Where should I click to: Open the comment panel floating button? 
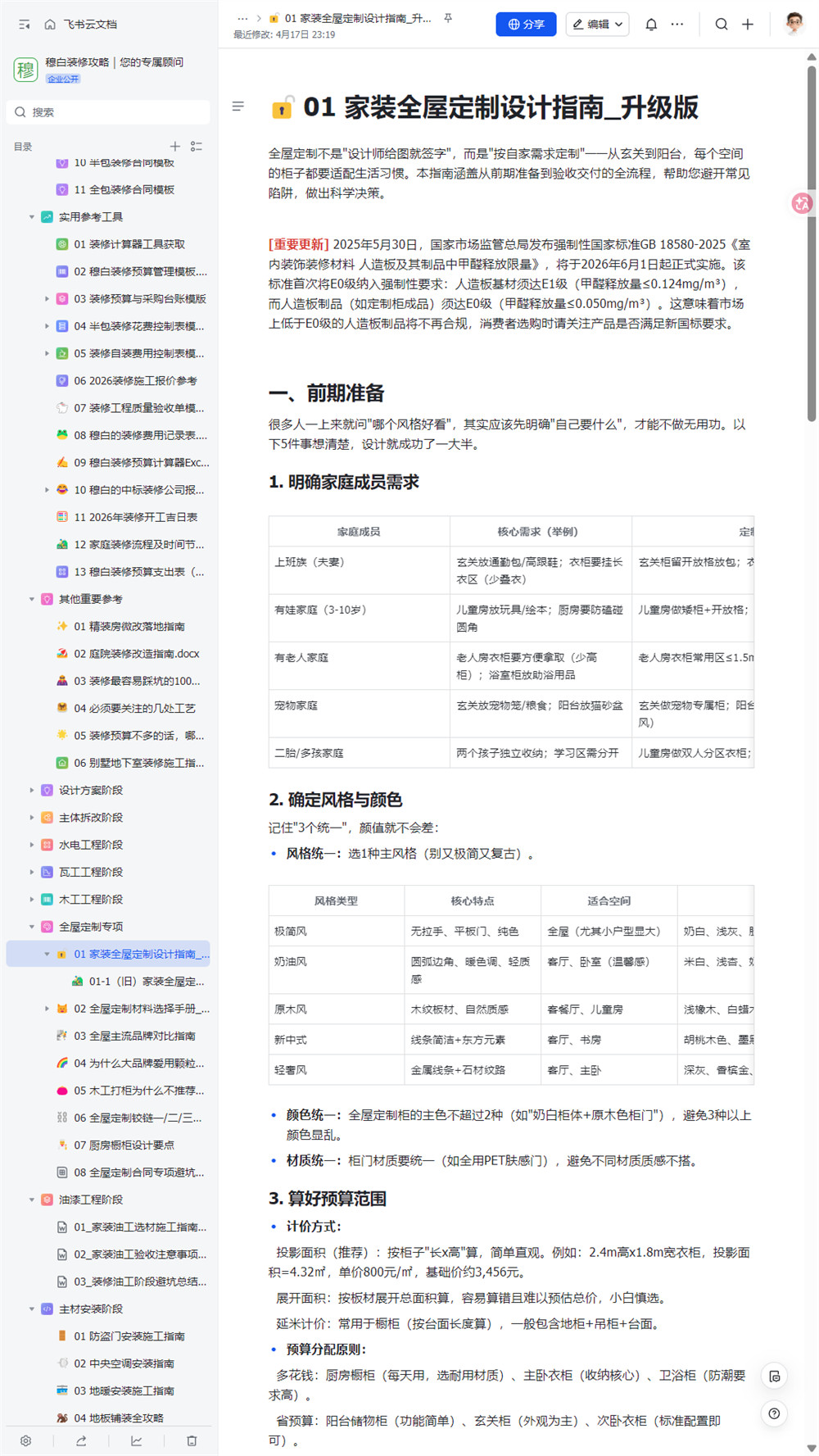coord(774,1377)
